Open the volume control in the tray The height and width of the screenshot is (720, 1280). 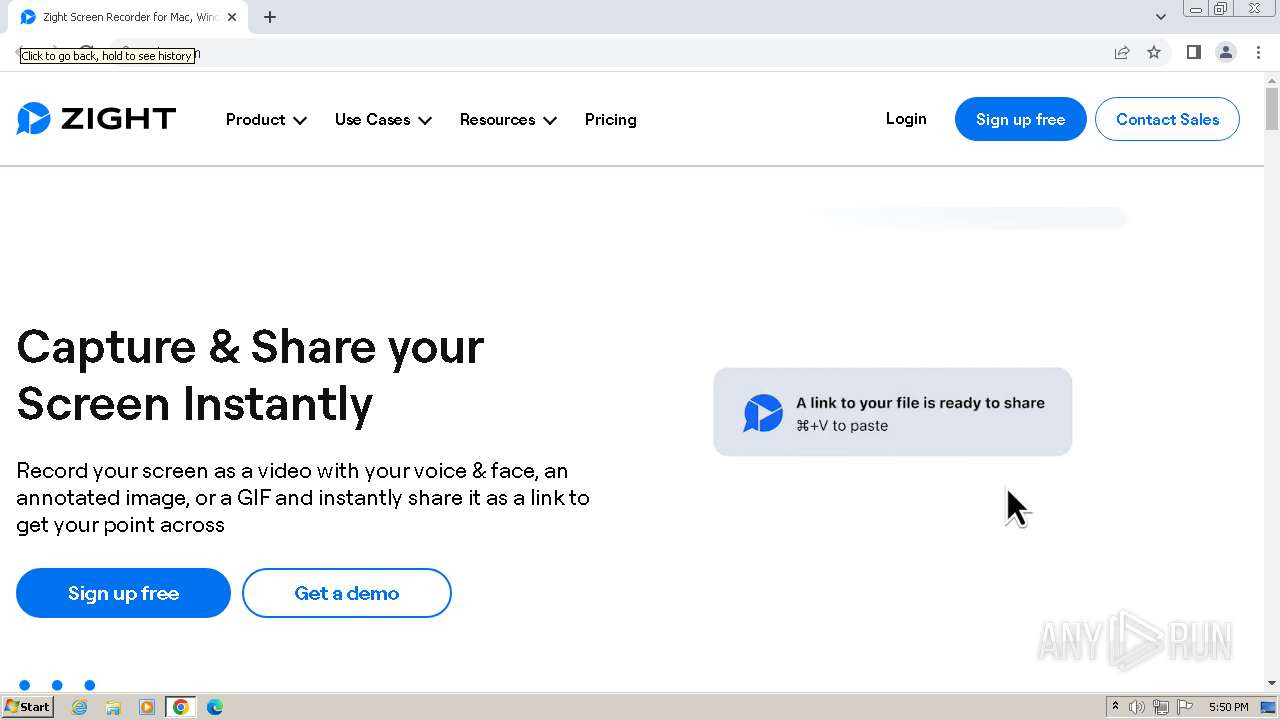pos(1137,707)
